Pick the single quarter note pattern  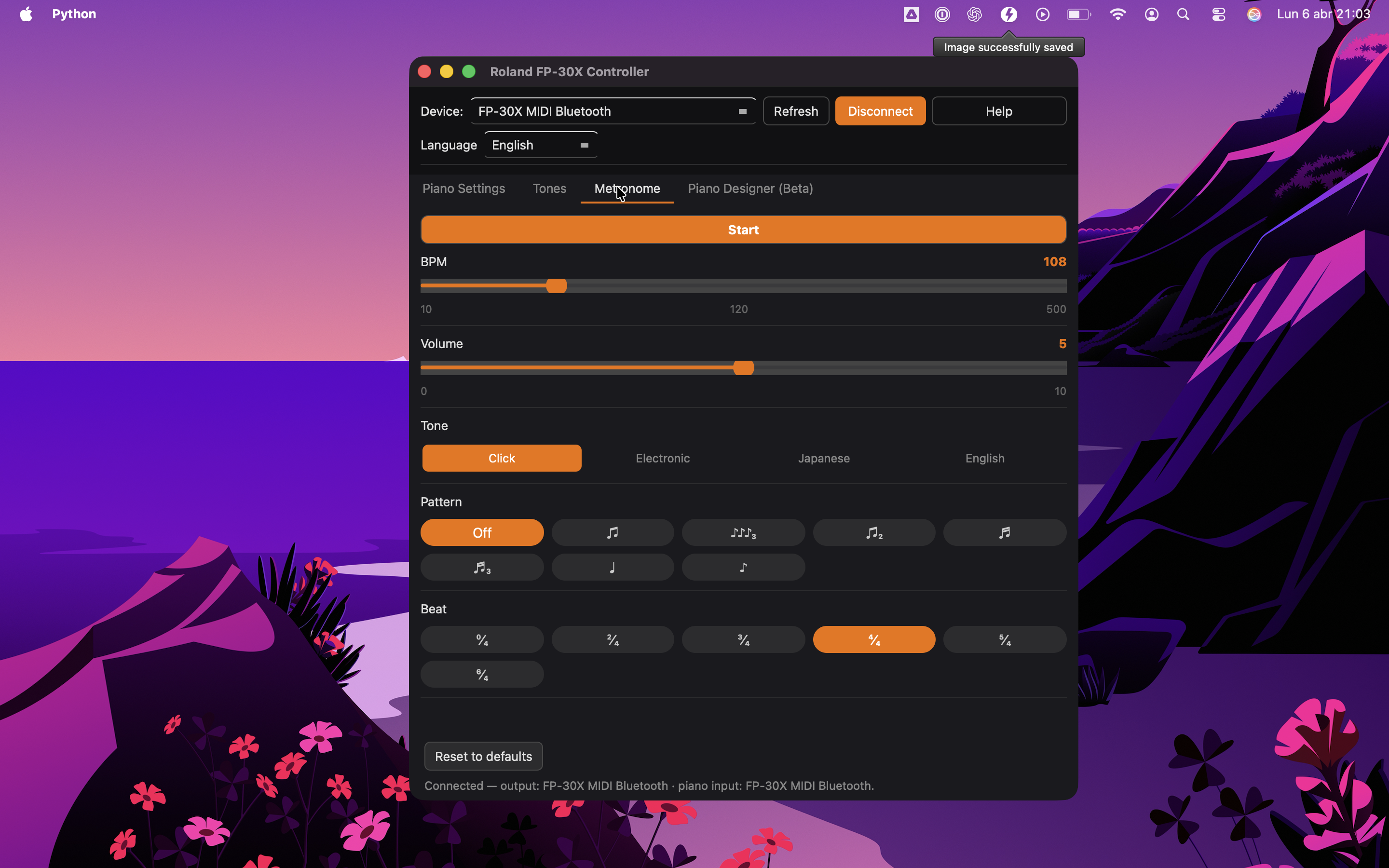613,567
